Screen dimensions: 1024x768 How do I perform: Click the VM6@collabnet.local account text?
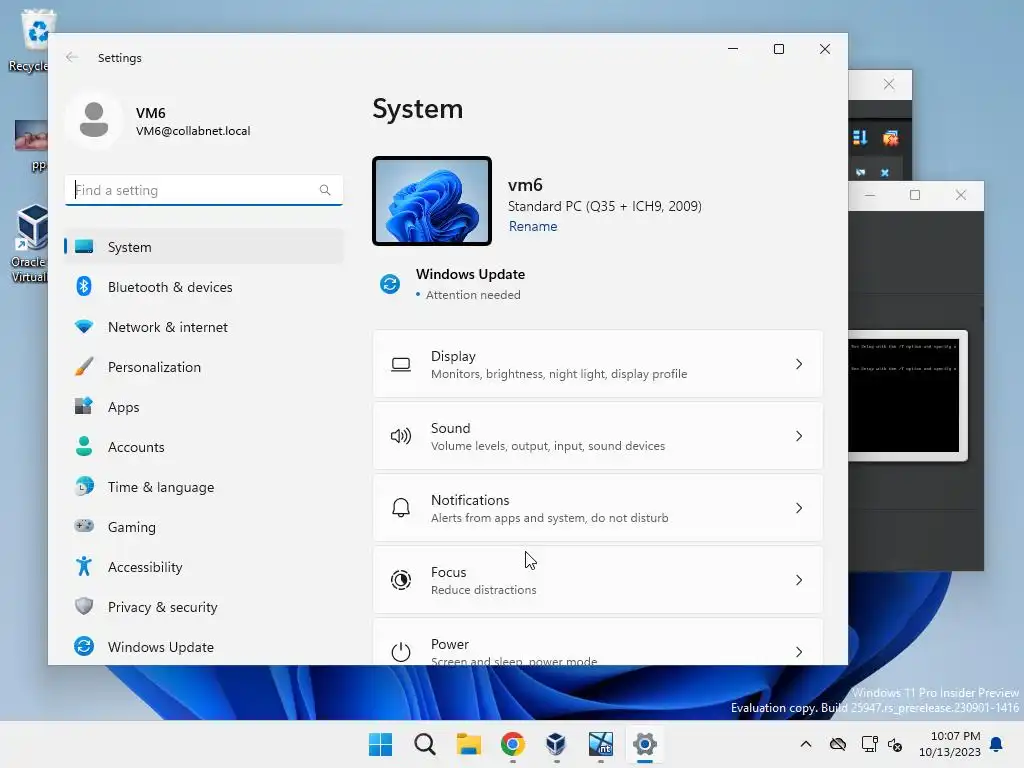click(x=193, y=131)
